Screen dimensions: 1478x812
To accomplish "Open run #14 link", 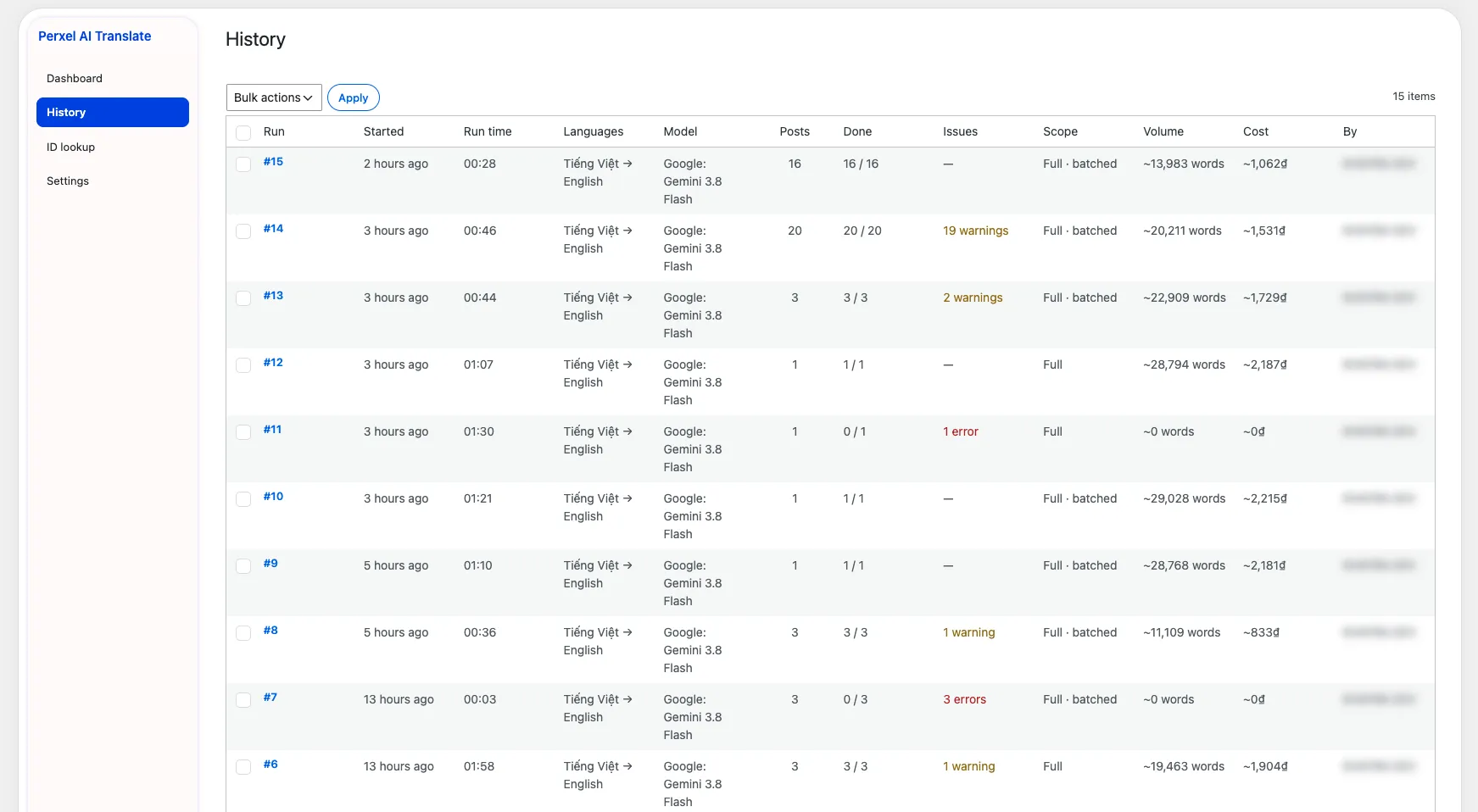I will tap(273, 228).
